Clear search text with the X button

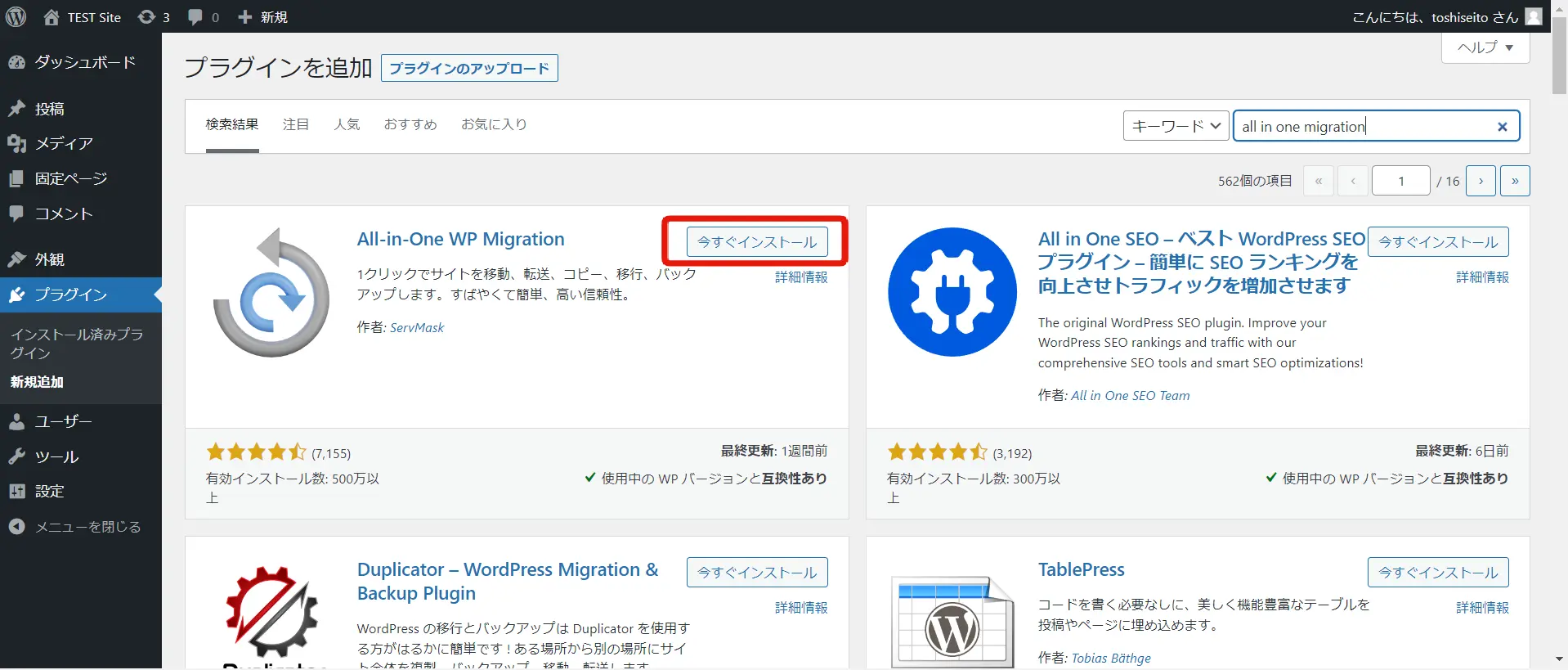pos(1502,127)
